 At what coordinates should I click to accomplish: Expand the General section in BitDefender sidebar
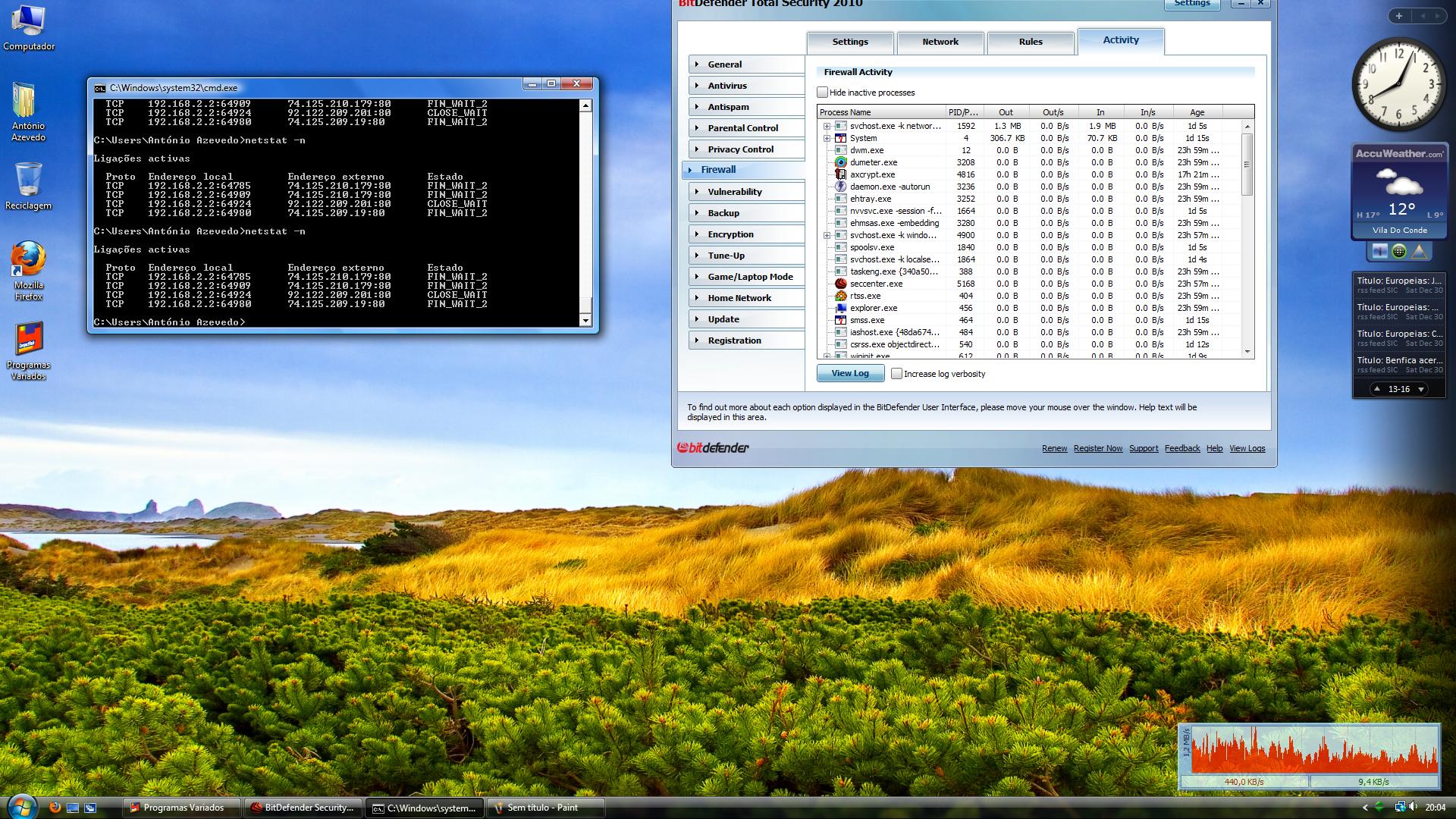click(x=746, y=64)
